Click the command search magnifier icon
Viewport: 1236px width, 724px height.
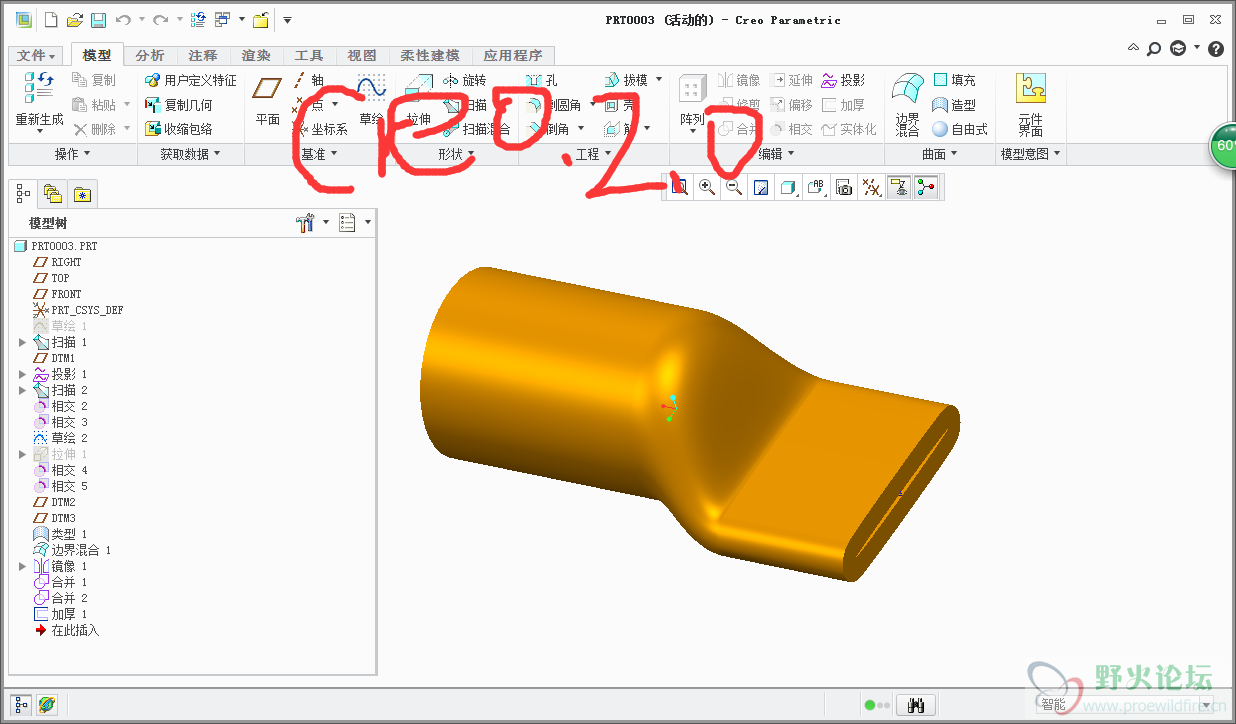(x=1154, y=48)
